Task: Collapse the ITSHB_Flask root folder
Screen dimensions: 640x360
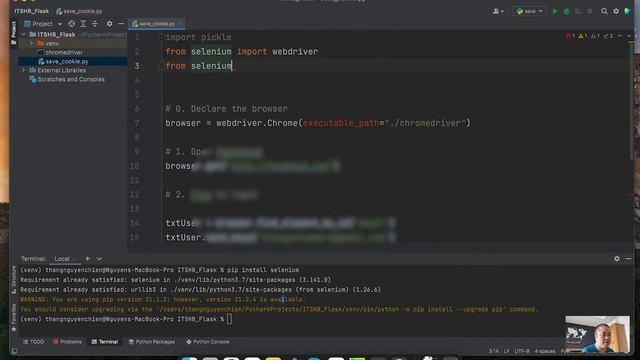Action: tap(24, 35)
